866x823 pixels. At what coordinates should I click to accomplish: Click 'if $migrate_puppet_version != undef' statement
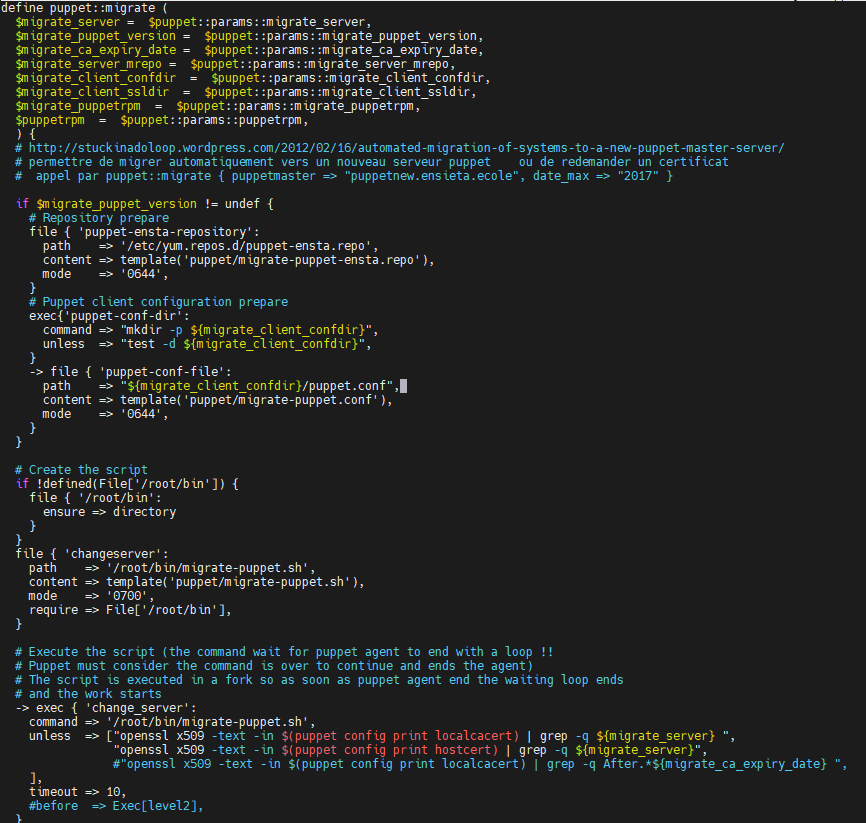click(x=145, y=204)
